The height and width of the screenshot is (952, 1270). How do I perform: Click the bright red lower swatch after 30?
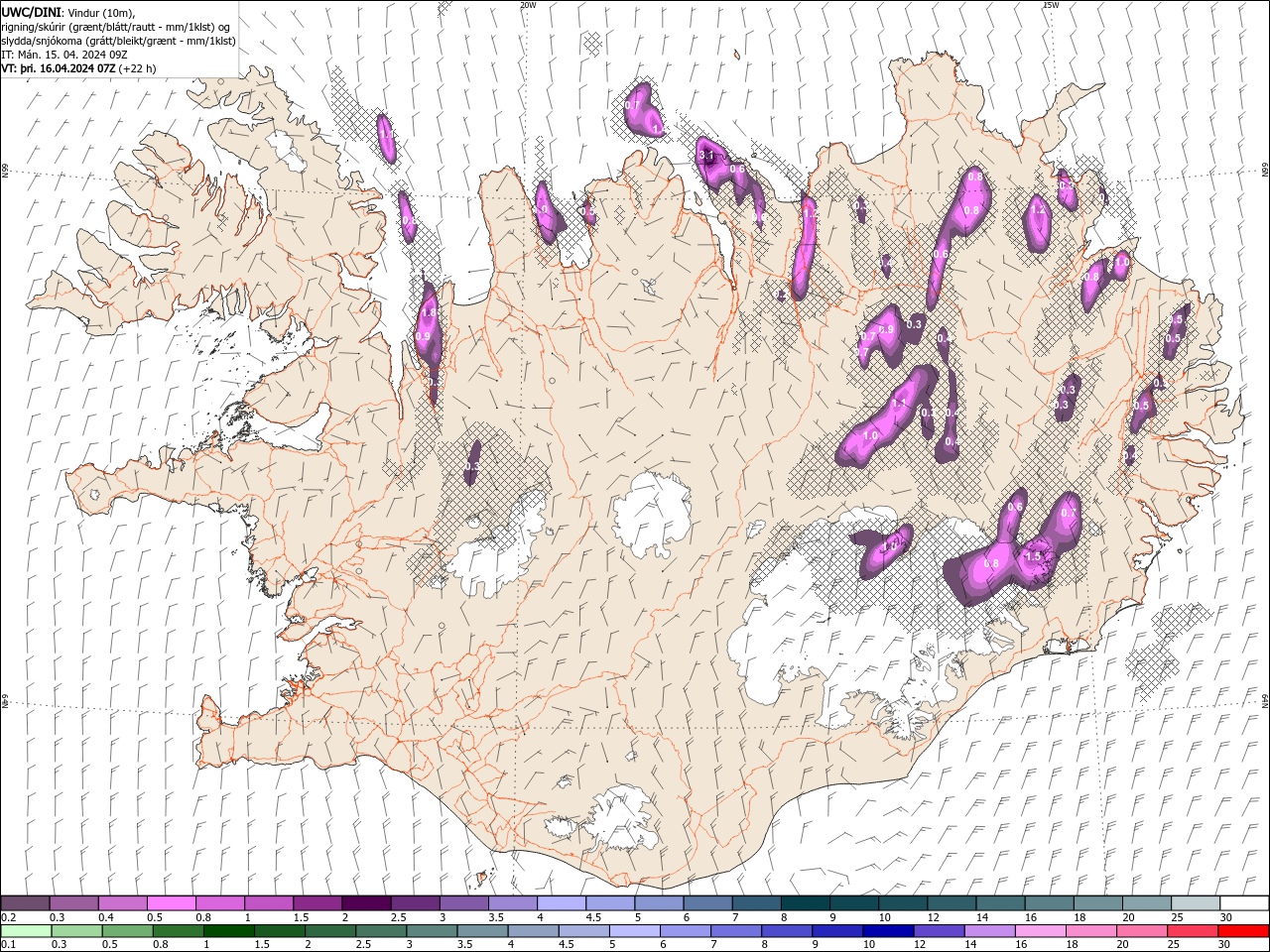pos(1243,931)
